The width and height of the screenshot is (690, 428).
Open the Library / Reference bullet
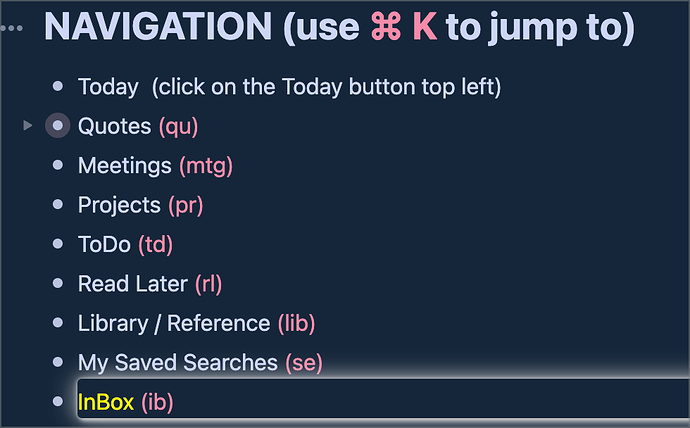coord(58,323)
